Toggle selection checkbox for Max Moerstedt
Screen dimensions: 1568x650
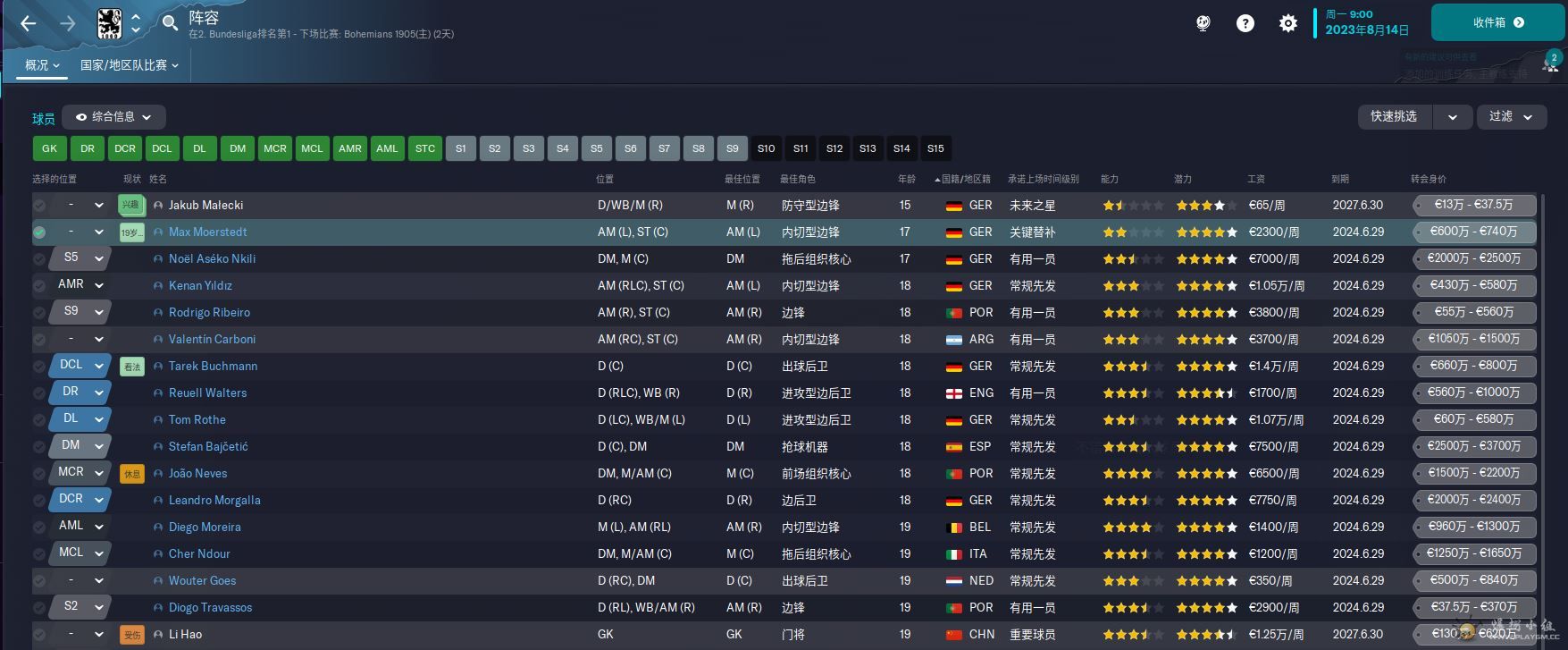click(39, 232)
